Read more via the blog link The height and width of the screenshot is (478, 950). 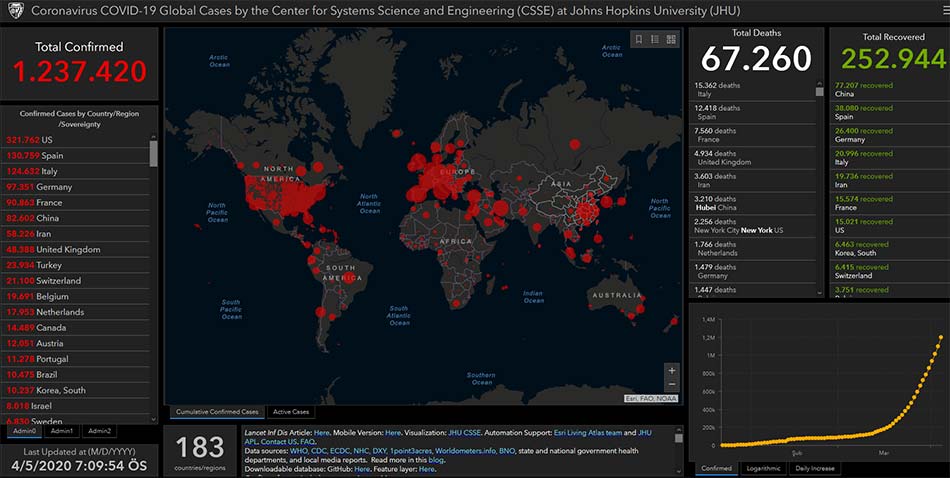tap(436, 460)
